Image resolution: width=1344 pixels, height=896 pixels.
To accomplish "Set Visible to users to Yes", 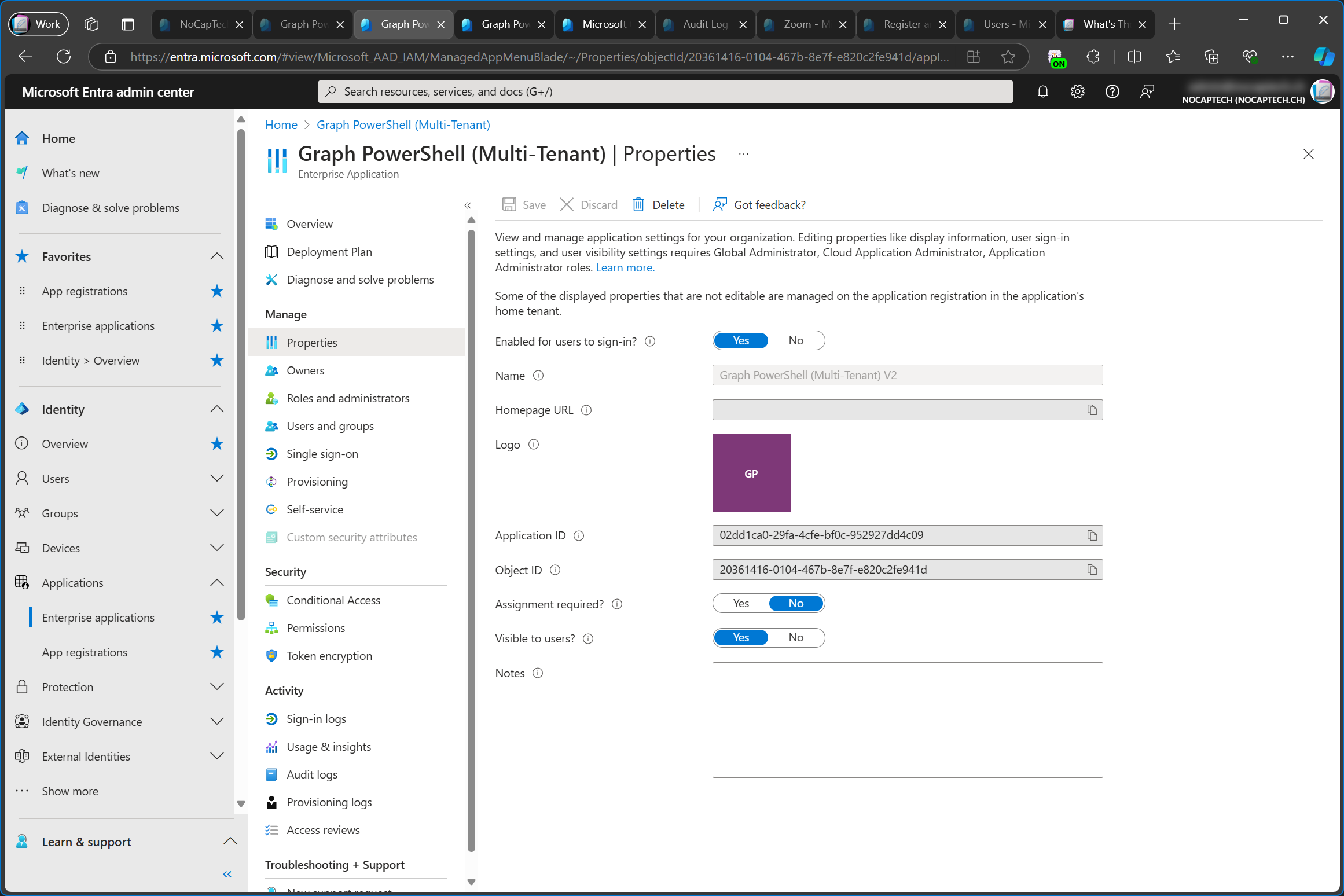I will click(741, 638).
